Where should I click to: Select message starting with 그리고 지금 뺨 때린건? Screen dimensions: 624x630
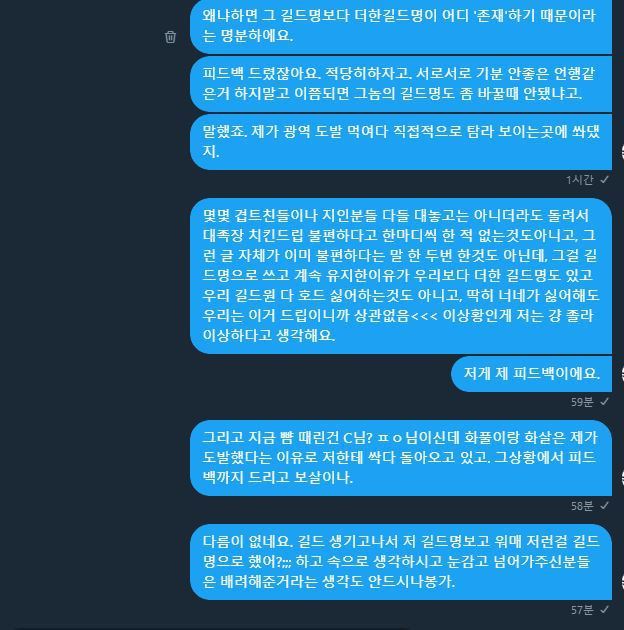(x=401, y=458)
